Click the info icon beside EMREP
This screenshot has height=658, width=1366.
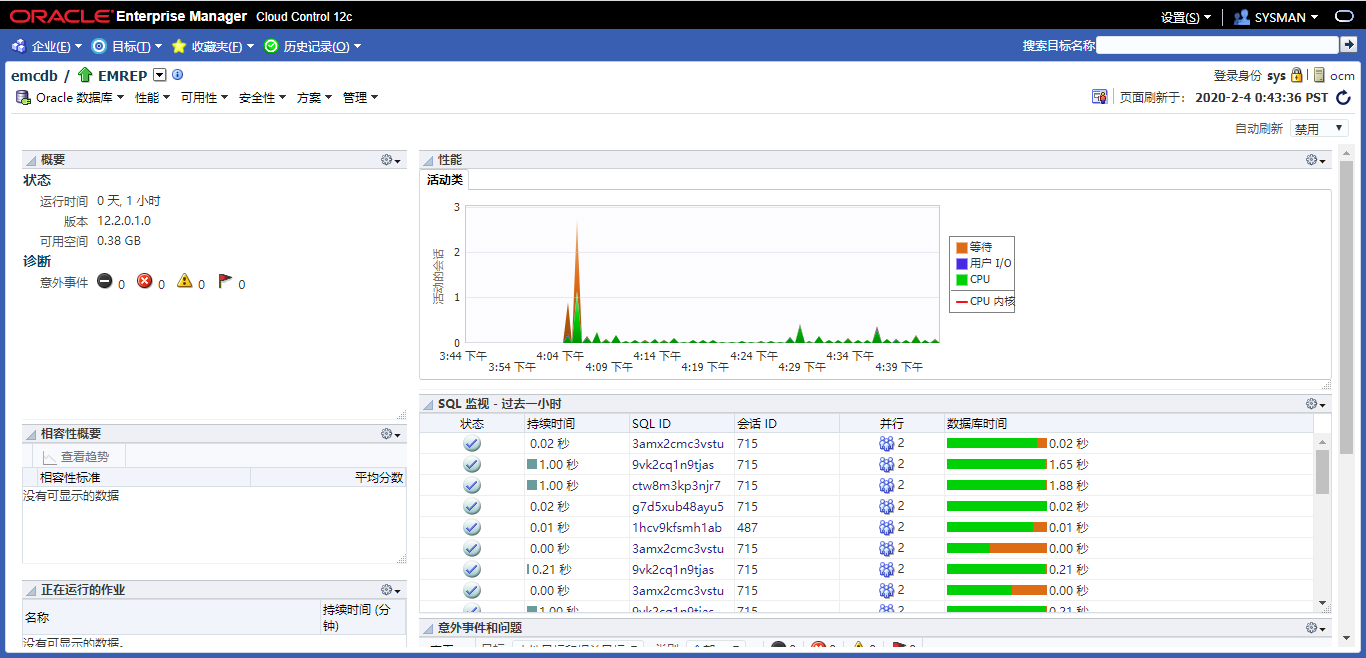click(178, 75)
